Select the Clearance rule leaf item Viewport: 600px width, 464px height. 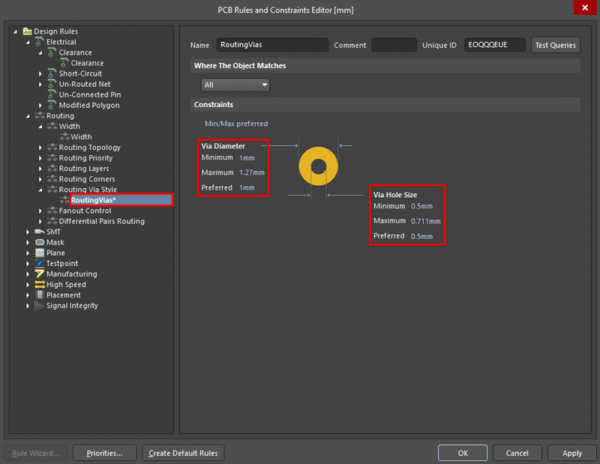click(x=87, y=63)
